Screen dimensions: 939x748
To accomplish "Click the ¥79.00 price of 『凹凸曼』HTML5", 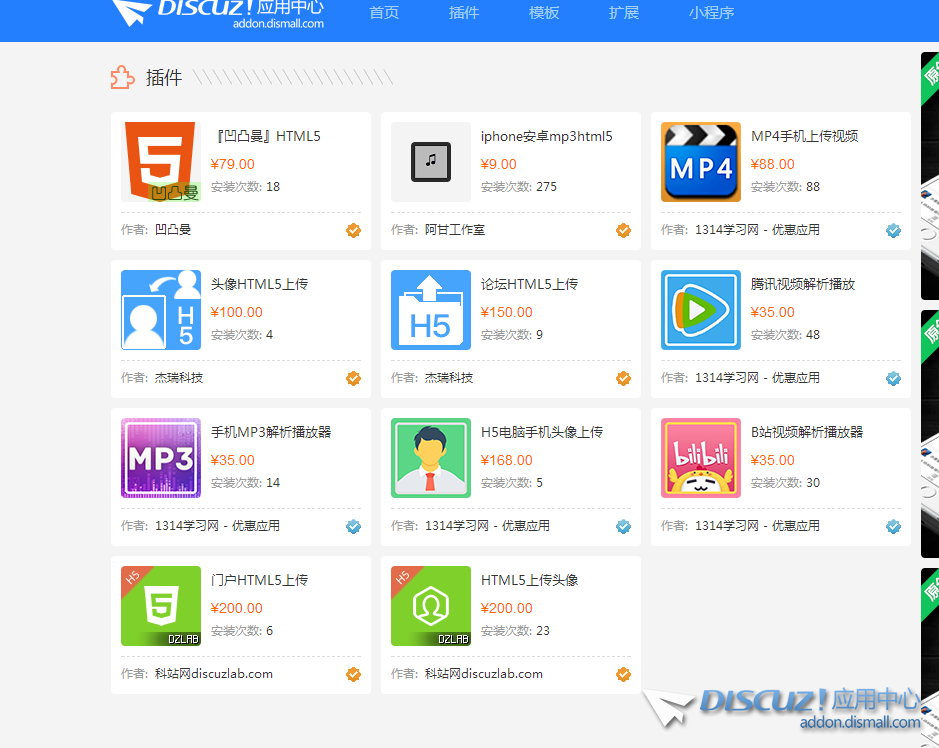I will click(233, 164).
